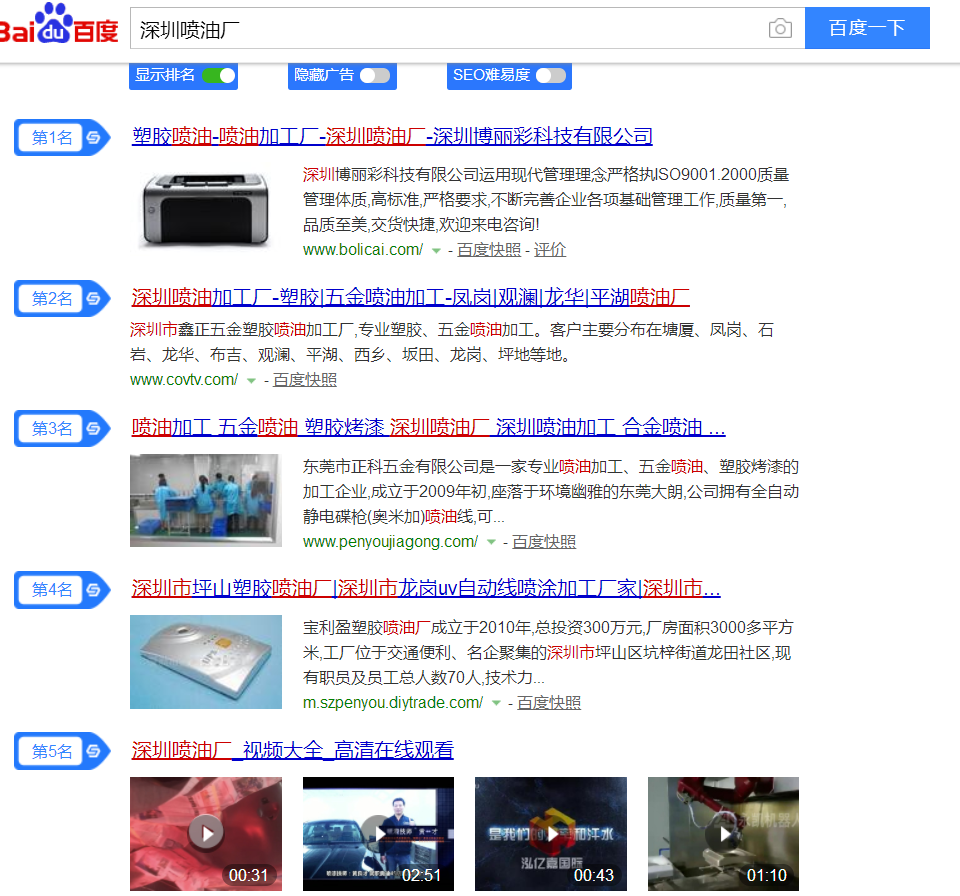Image resolution: width=960 pixels, height=896 pixels.
Task: Open the Baidu logo homepage
Action: [x=59, y=24]
